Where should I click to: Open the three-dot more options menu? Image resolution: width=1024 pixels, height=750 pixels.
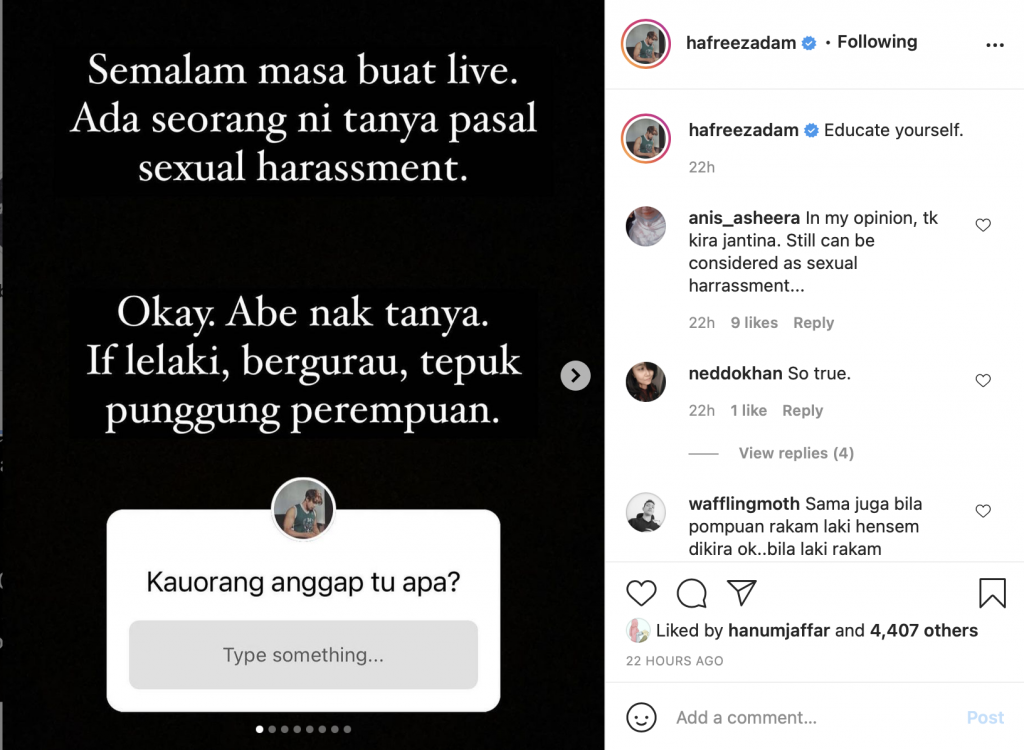[x=995, y=44]
